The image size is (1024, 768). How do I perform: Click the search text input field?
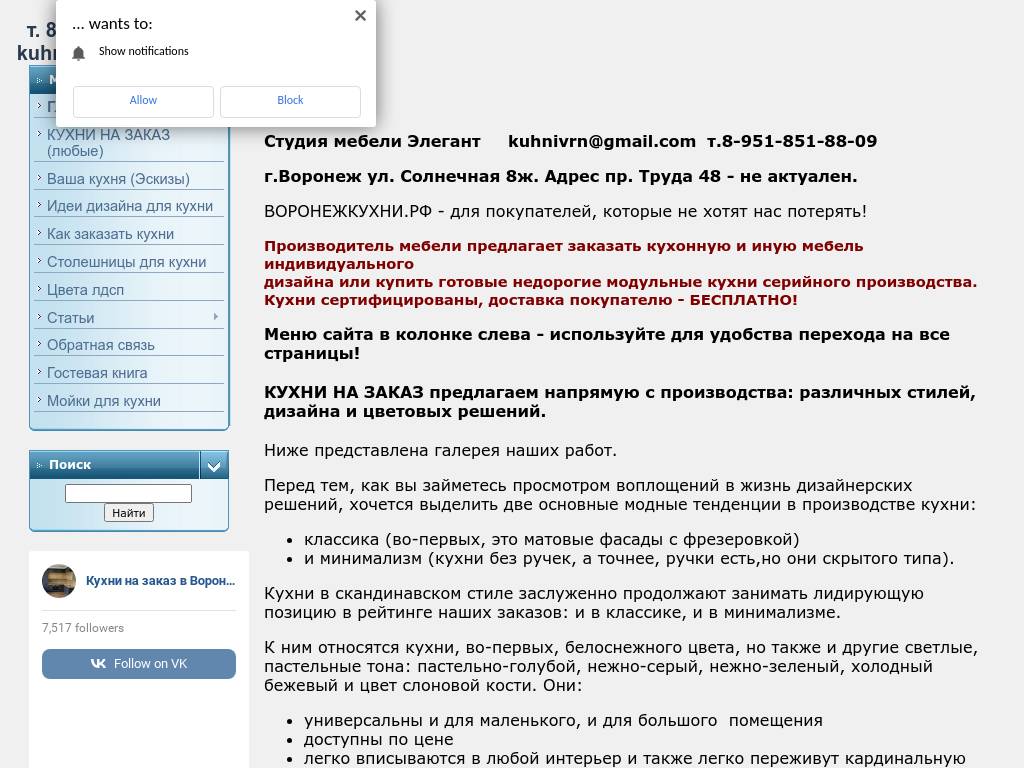tap(128, 493)
